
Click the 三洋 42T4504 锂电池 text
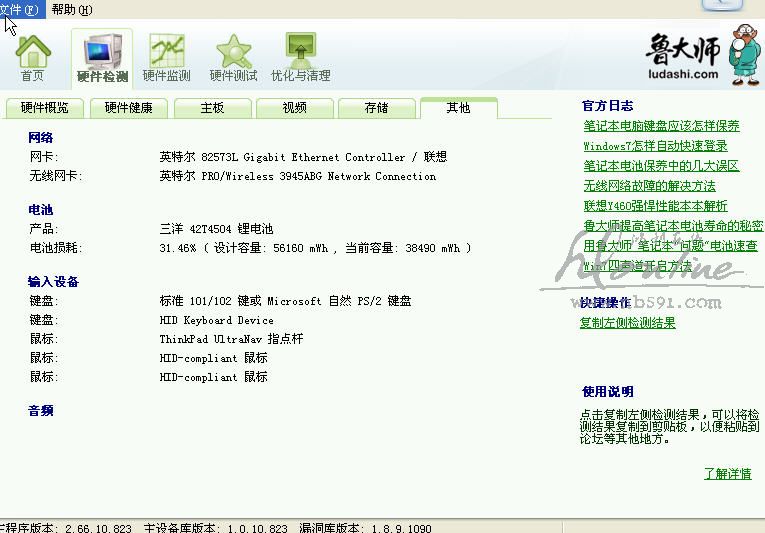click(x=217, y=229)
